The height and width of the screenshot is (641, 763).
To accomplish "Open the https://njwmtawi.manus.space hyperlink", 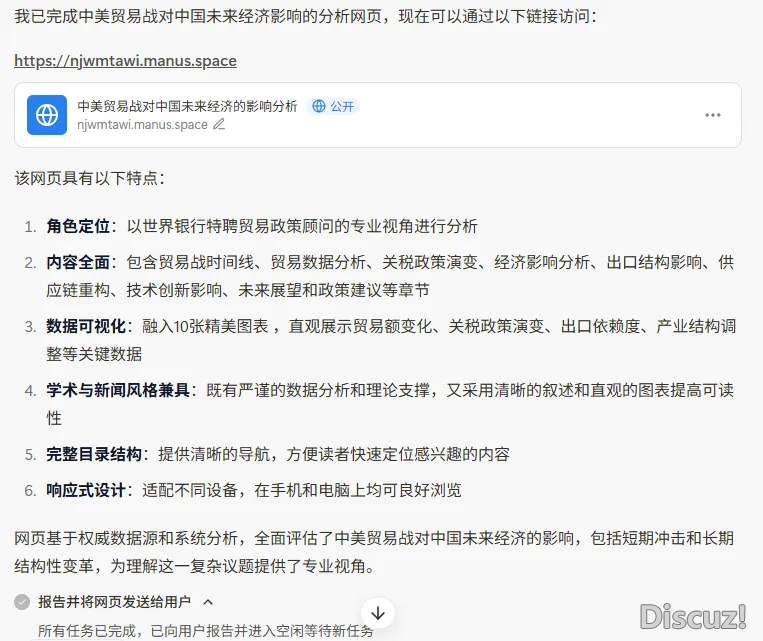I will point(125,61).
